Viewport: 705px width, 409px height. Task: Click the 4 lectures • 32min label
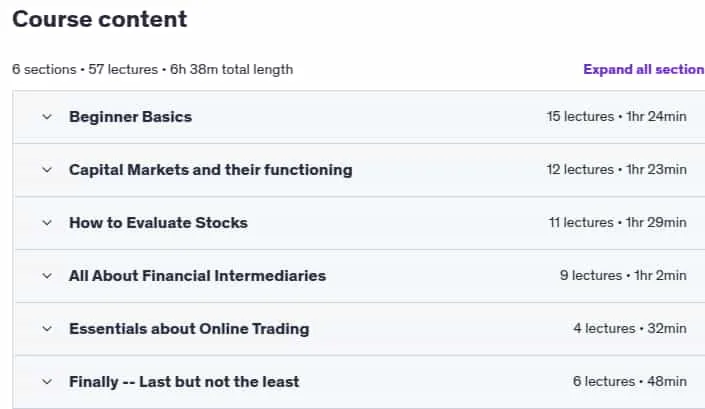click(630, 329)
